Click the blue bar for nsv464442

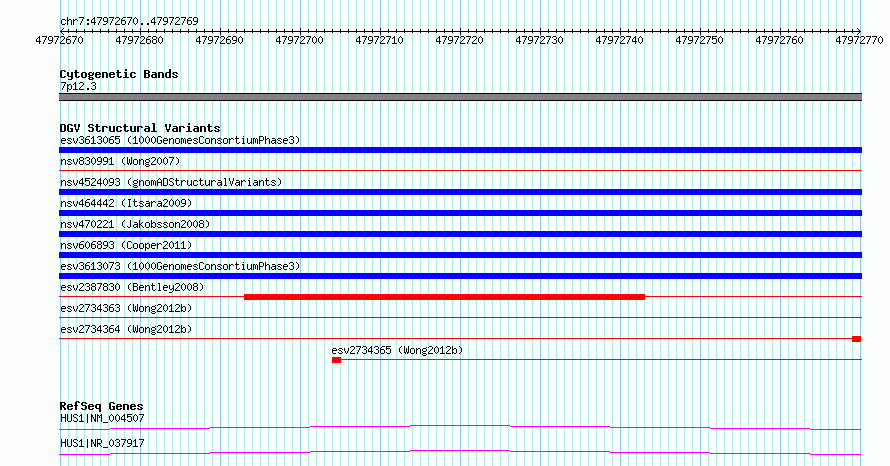[x=460, y=213]
